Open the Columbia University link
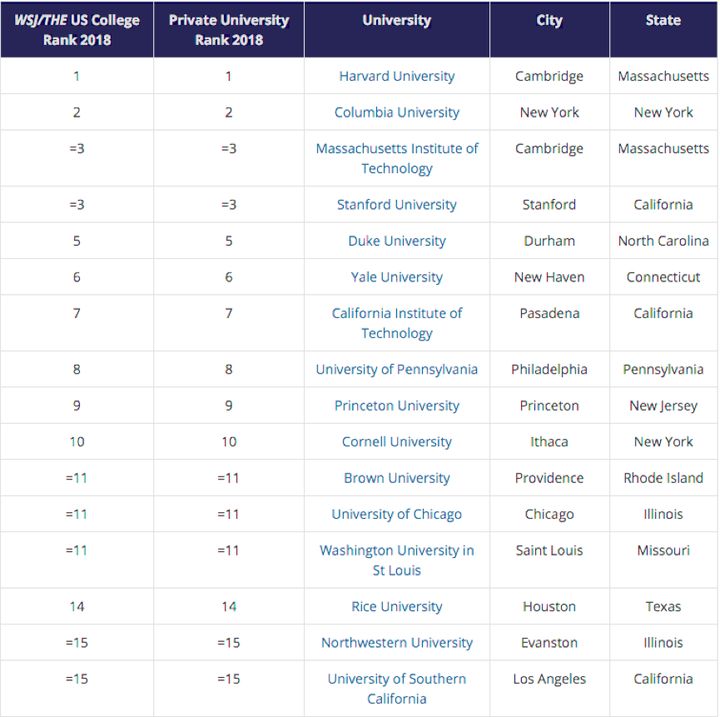The height and width of the screenshot is (717, 720). tap(397, 112)
